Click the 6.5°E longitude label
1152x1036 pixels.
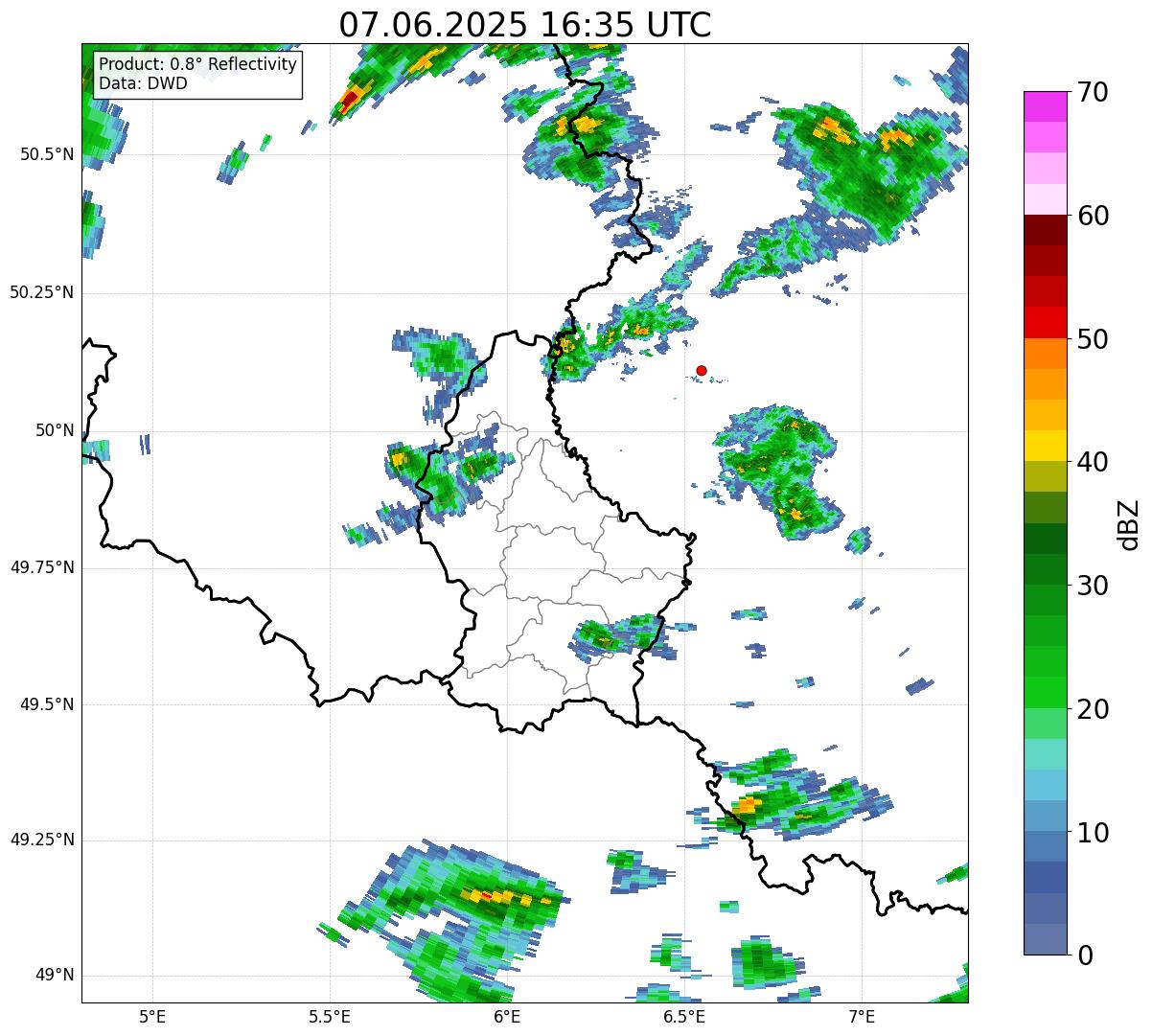[x=684, y=1016]
